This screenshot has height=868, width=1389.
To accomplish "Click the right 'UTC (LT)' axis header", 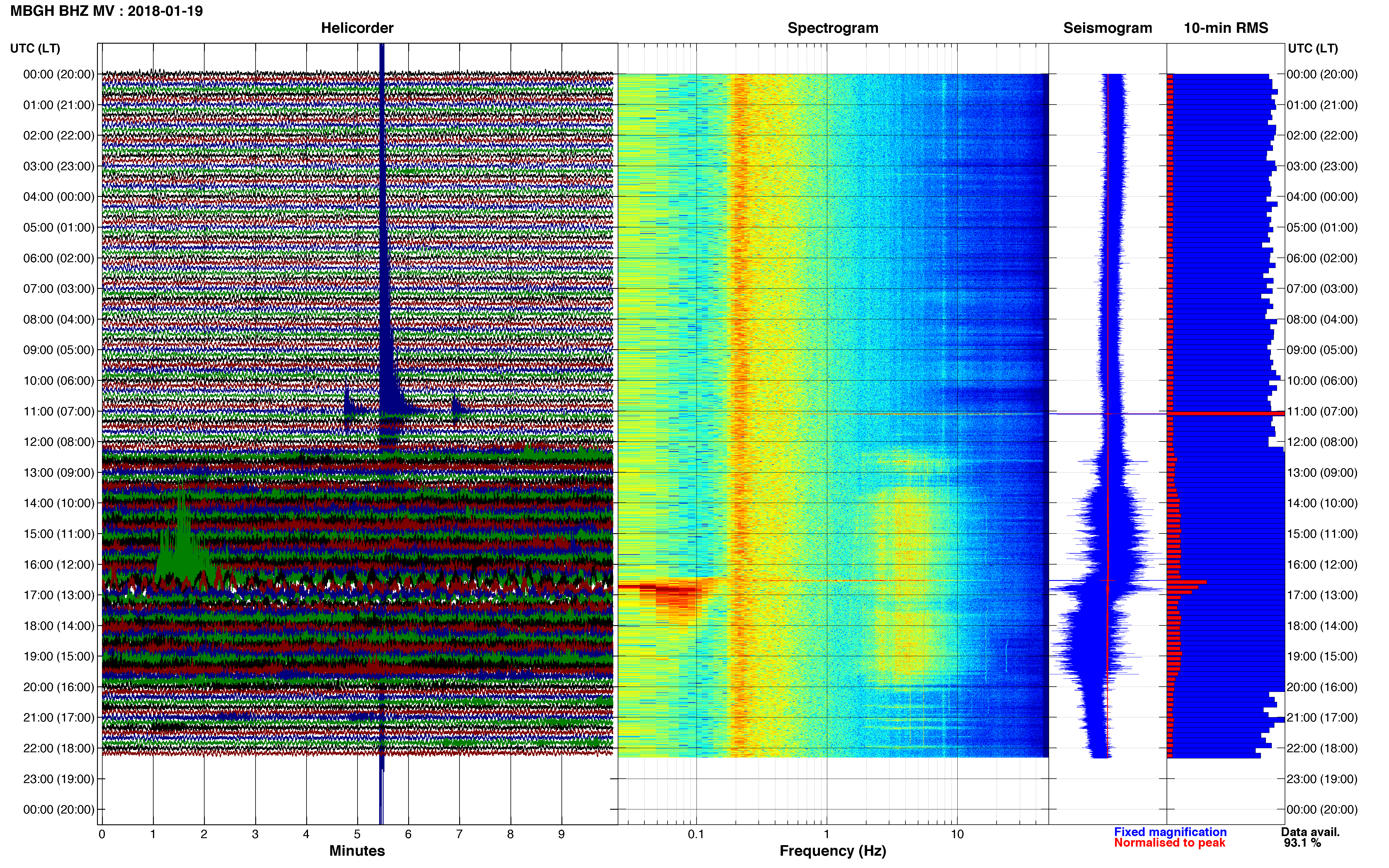I will [1313, 48].
